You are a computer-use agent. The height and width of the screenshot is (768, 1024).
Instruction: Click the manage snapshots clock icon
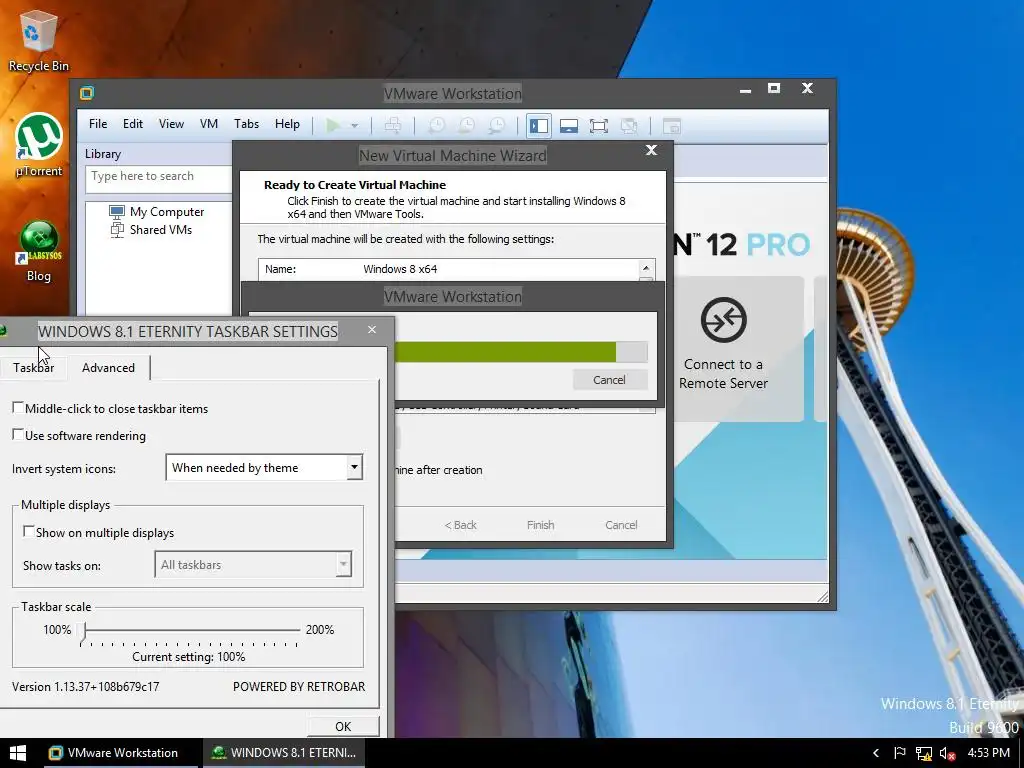(496, 125)
